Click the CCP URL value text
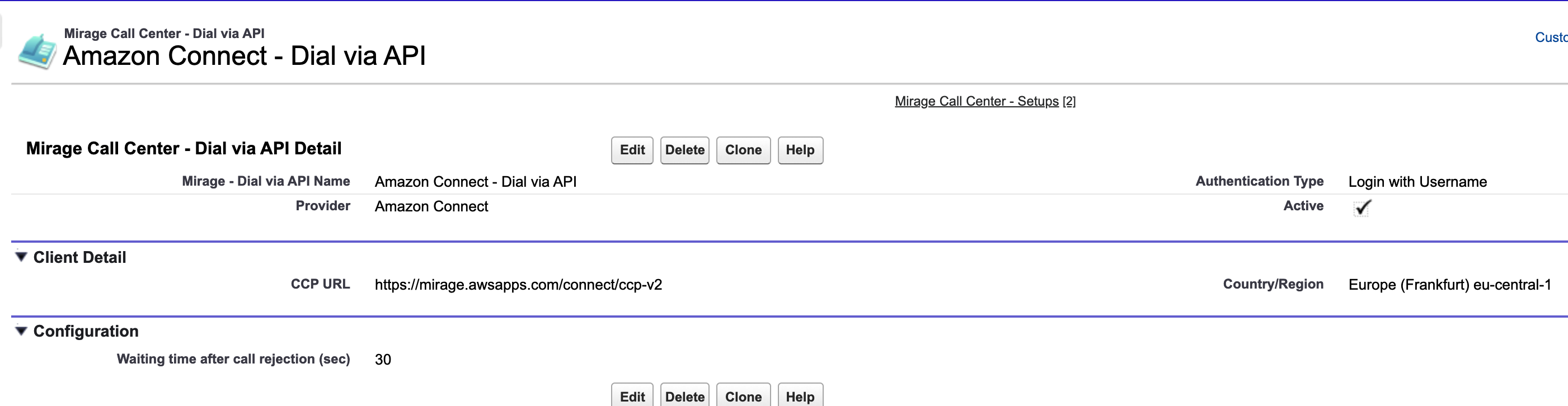 tap(518, 285)
